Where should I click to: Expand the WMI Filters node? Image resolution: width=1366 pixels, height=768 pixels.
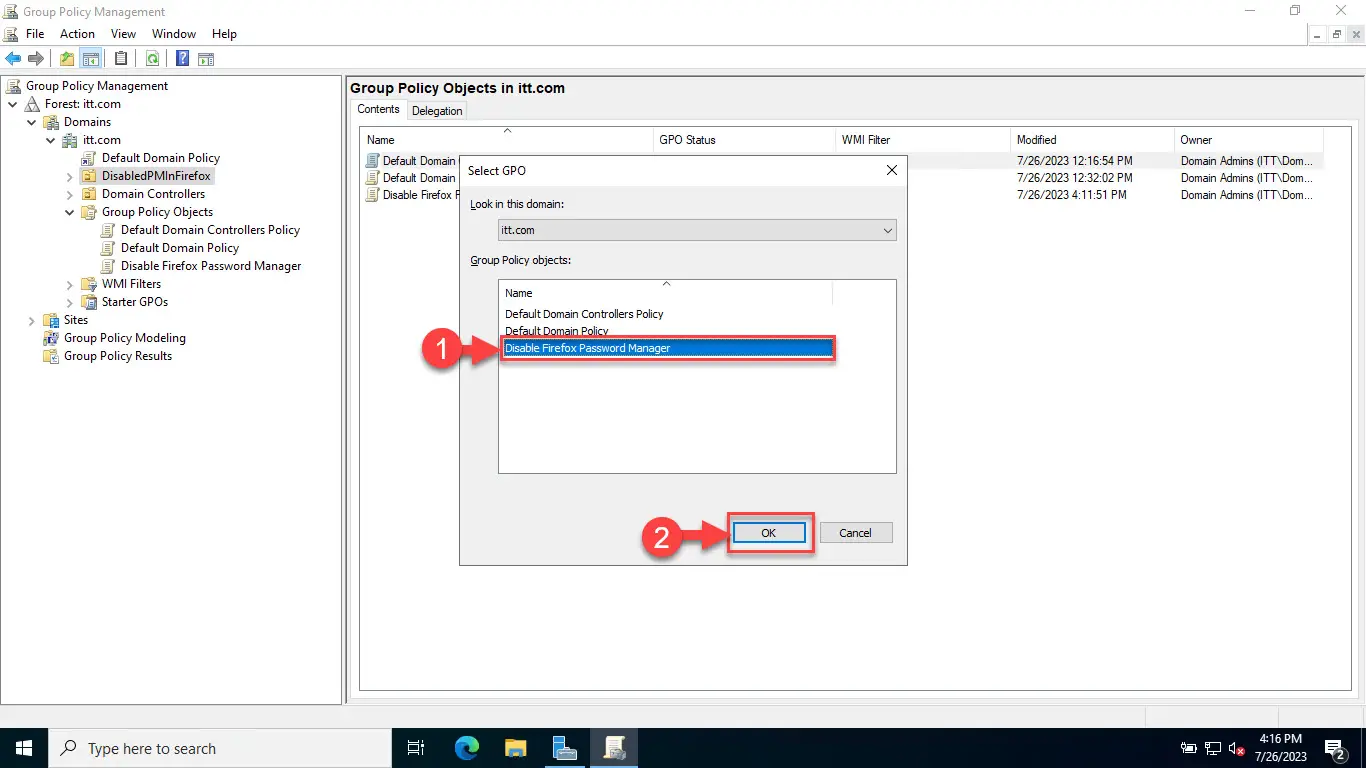click(x=70, y=284)
